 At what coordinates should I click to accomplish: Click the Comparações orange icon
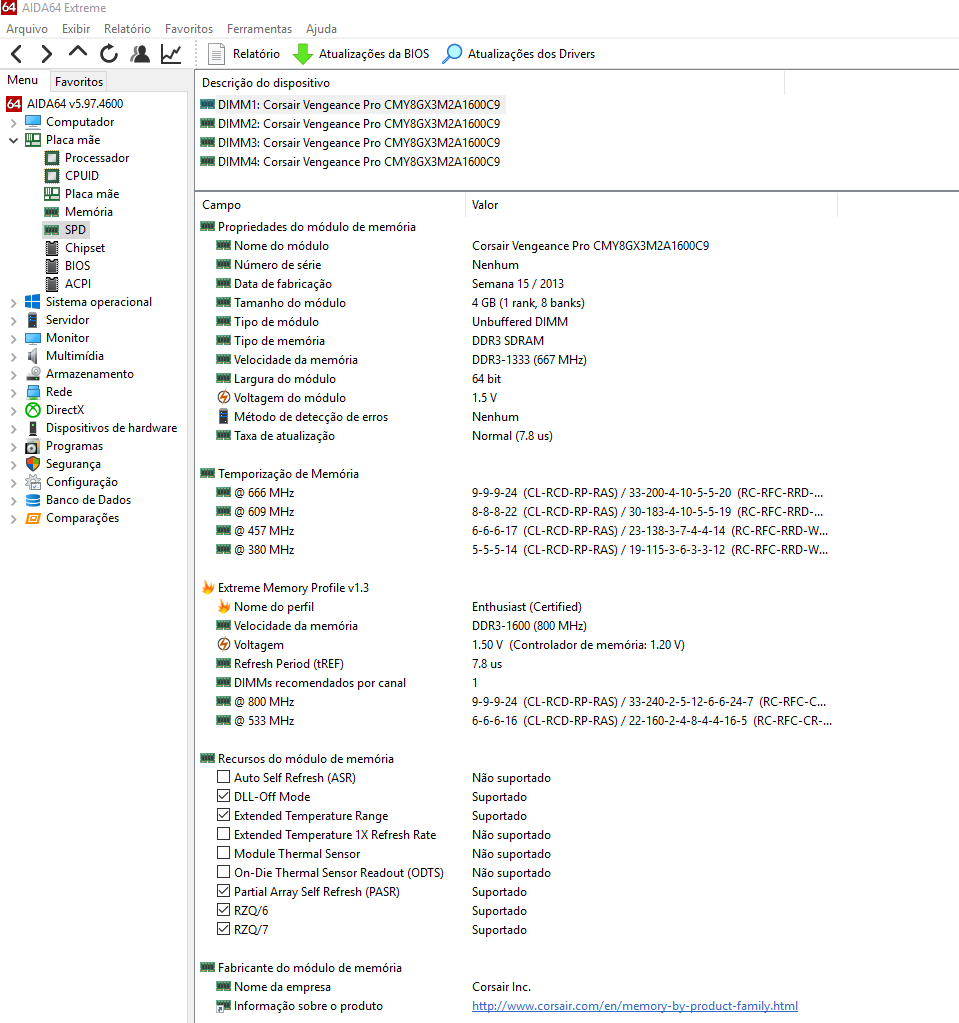click(x=33, y=518)
